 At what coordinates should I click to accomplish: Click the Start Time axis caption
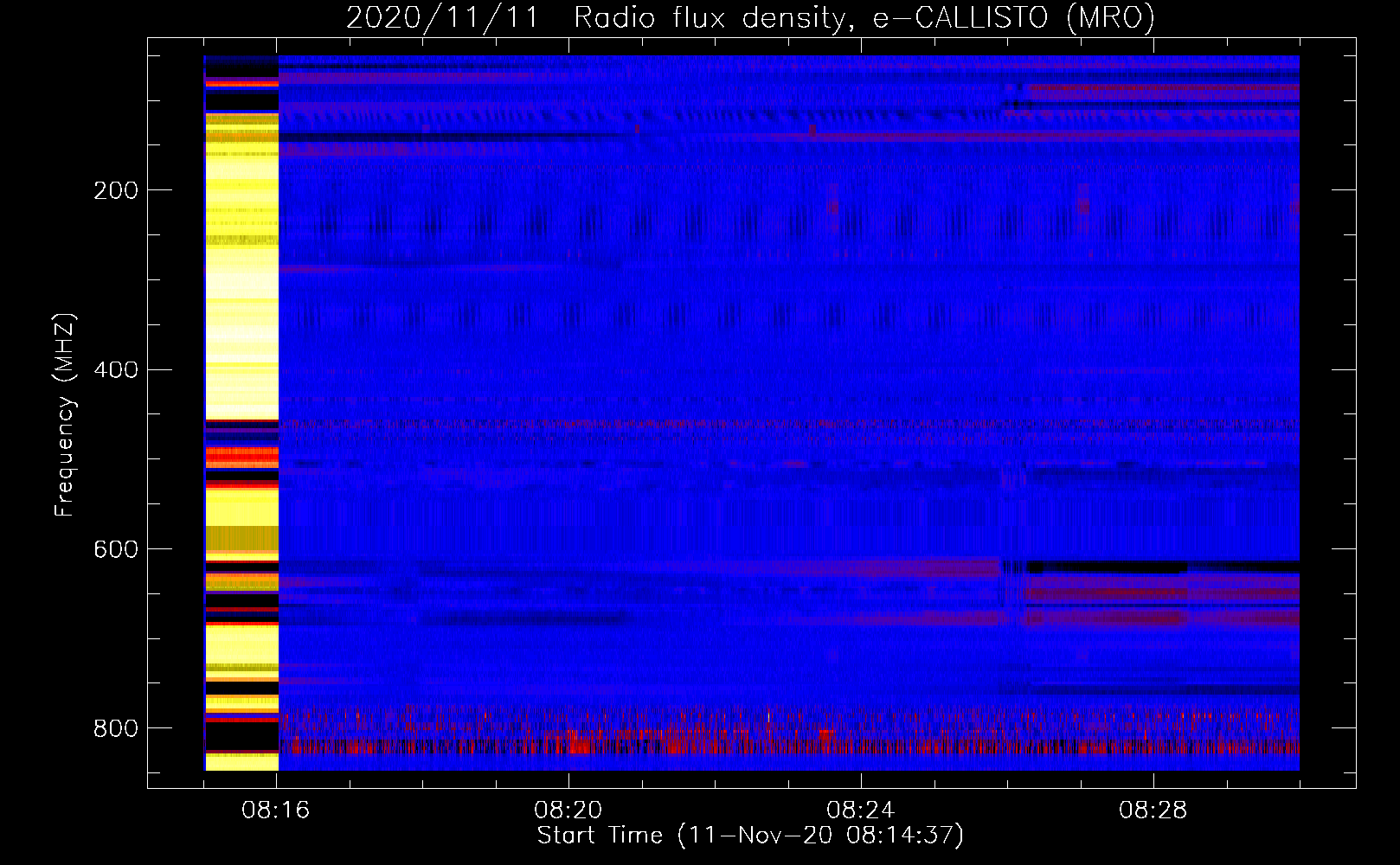750,836
